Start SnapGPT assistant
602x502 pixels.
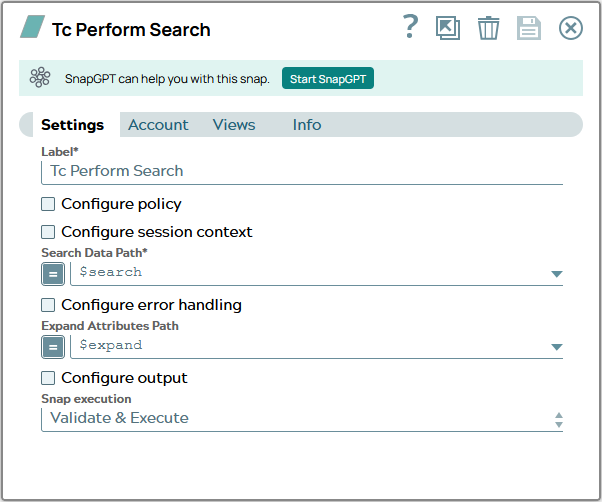[x=327, y=78]
